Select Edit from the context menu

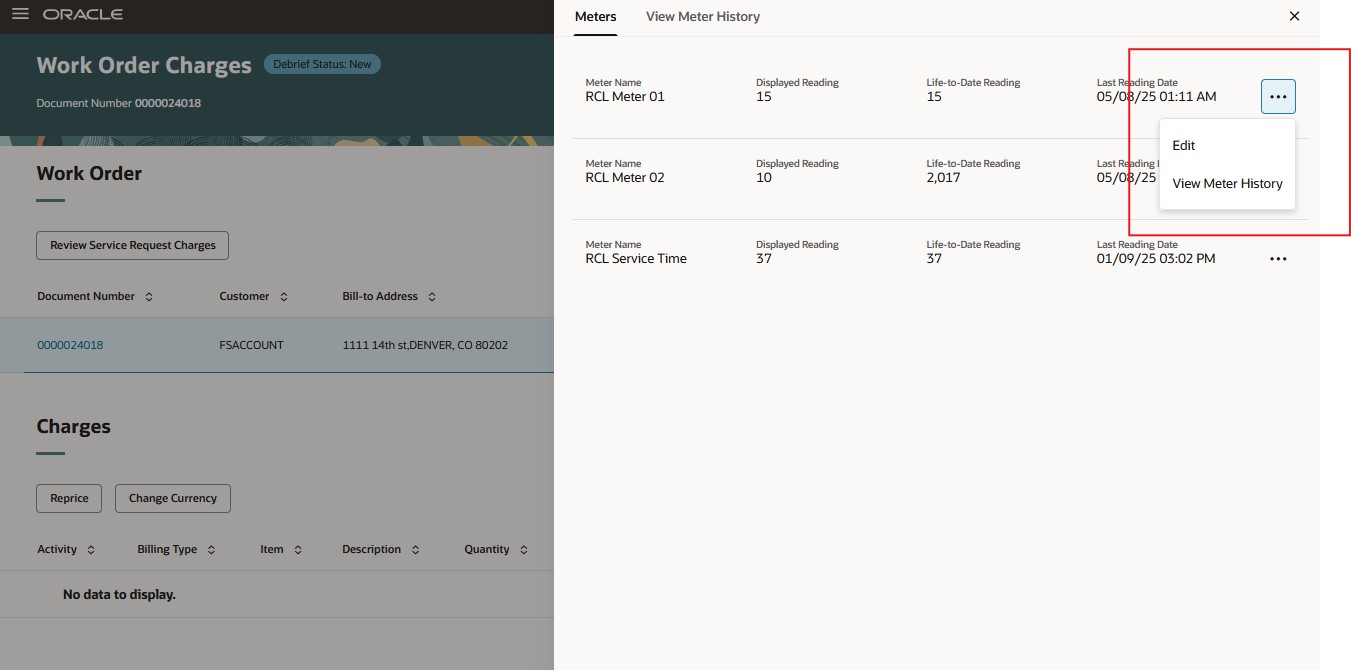click(x=1183, y=145)
